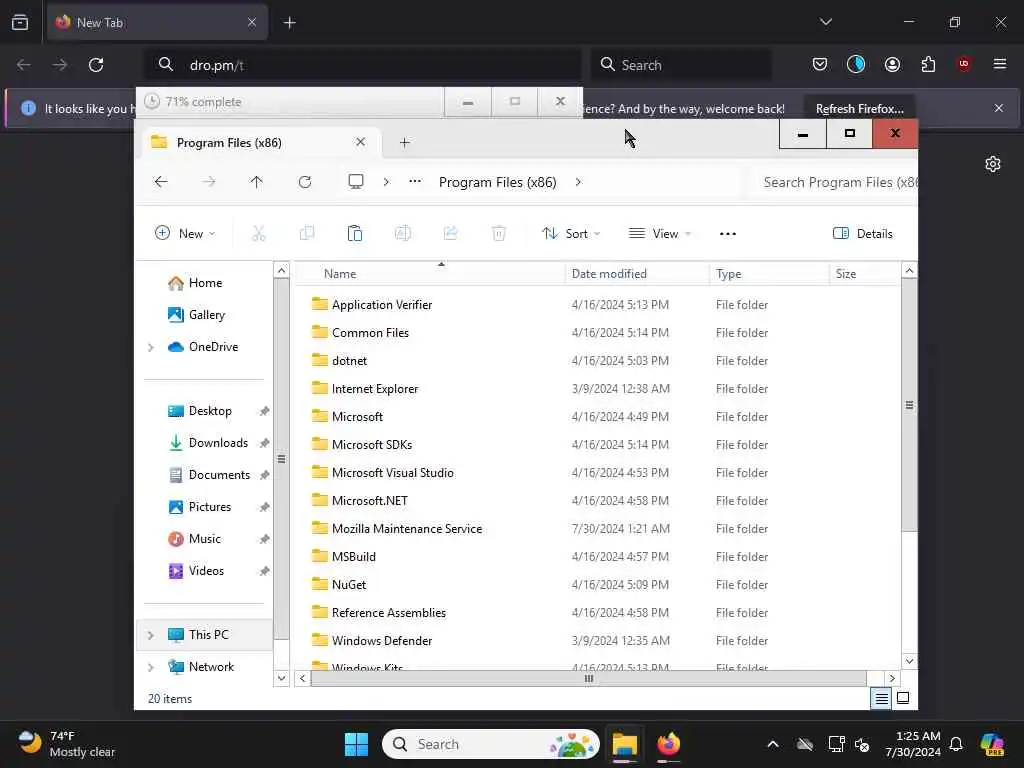This screenshot has height=768, width=1024.
Task: Open a new tab in Firefox
Action: point(289,23)
